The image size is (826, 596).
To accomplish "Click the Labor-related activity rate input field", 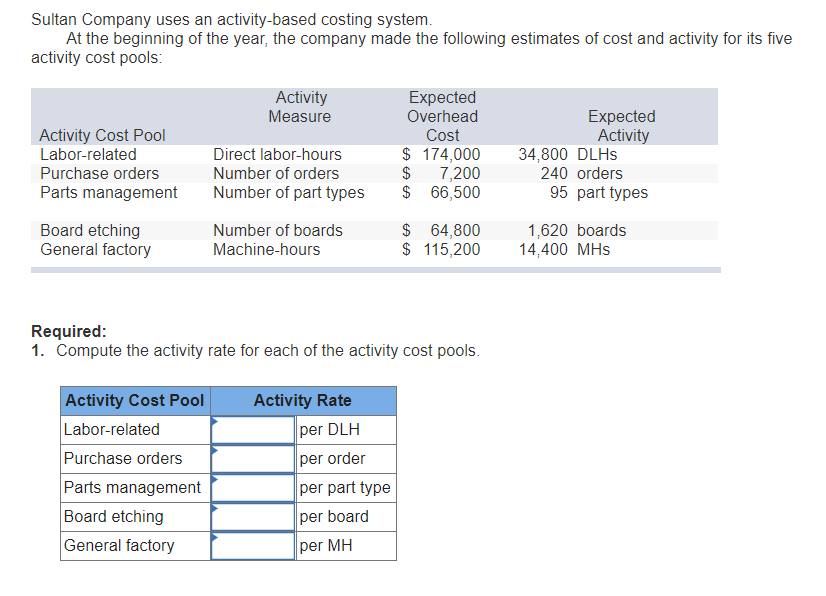I will tap(252, 429).
